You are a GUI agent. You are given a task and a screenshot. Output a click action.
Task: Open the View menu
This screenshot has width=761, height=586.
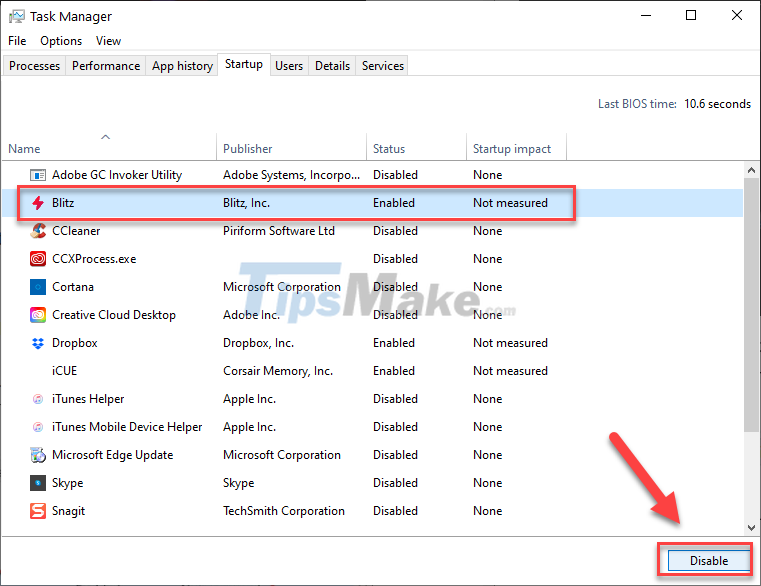[108, 41]
